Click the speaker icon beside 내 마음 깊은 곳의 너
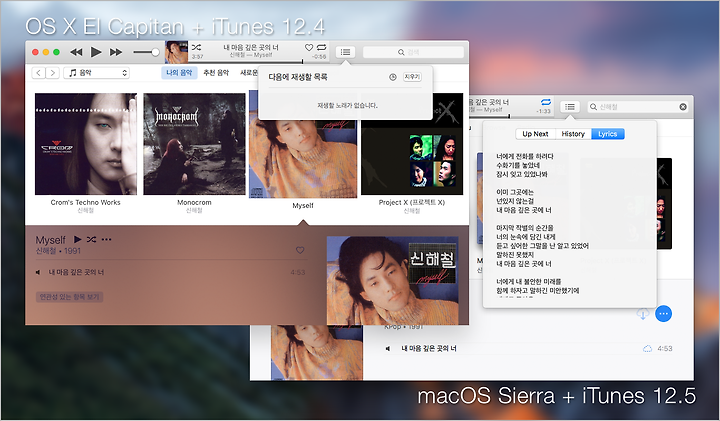 tap(38, 272)
